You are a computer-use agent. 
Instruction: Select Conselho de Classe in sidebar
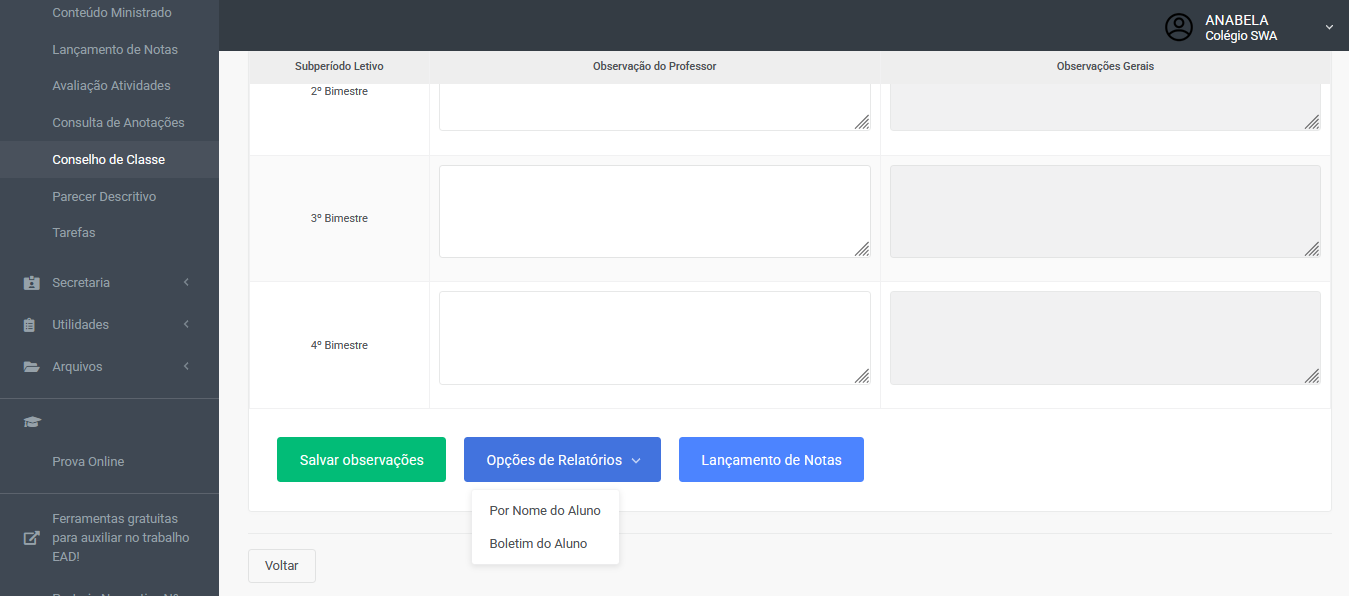point(109,160)
